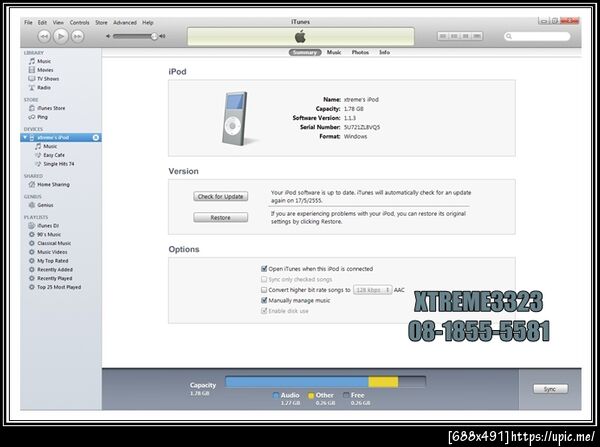
Task: Open the File menu
Action: coord(28,23)
